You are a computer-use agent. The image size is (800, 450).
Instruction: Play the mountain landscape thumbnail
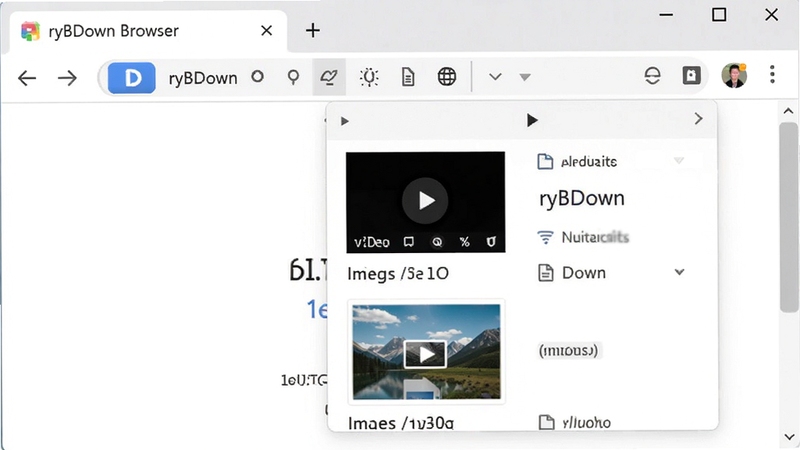coord(426,354)
